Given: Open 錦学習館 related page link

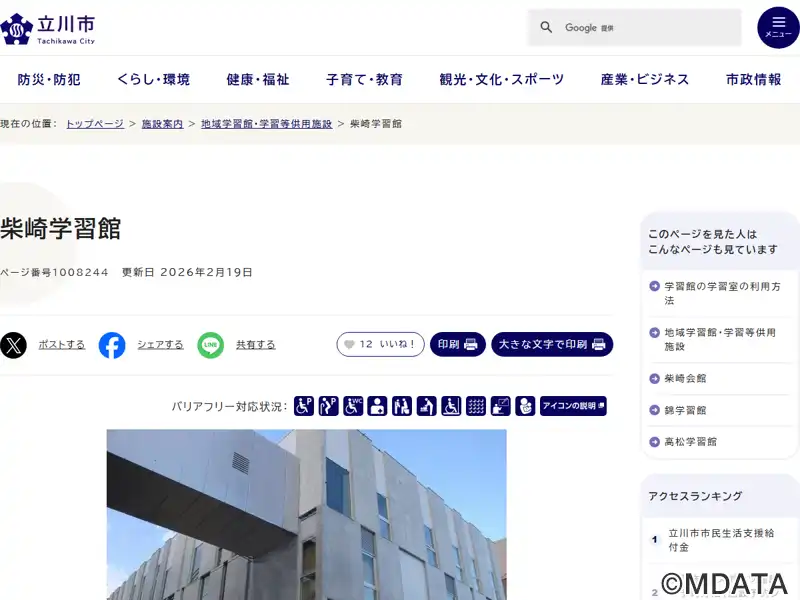Looking at the screenshot, I should 685,410.
